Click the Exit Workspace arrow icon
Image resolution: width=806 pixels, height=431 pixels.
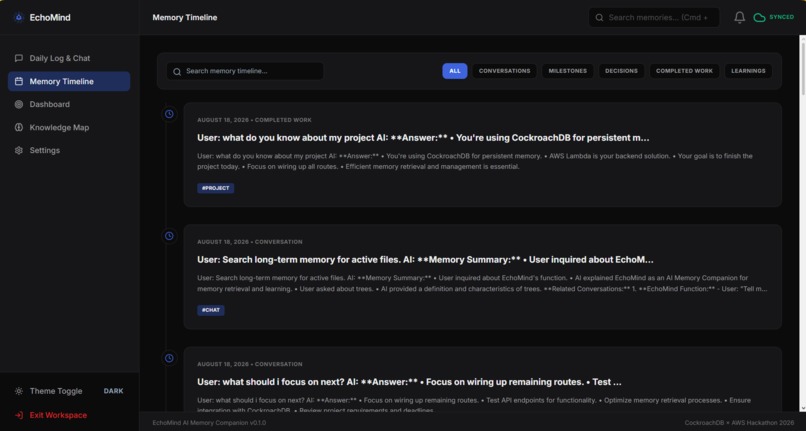pyautogui.click(x=19, y=415)
